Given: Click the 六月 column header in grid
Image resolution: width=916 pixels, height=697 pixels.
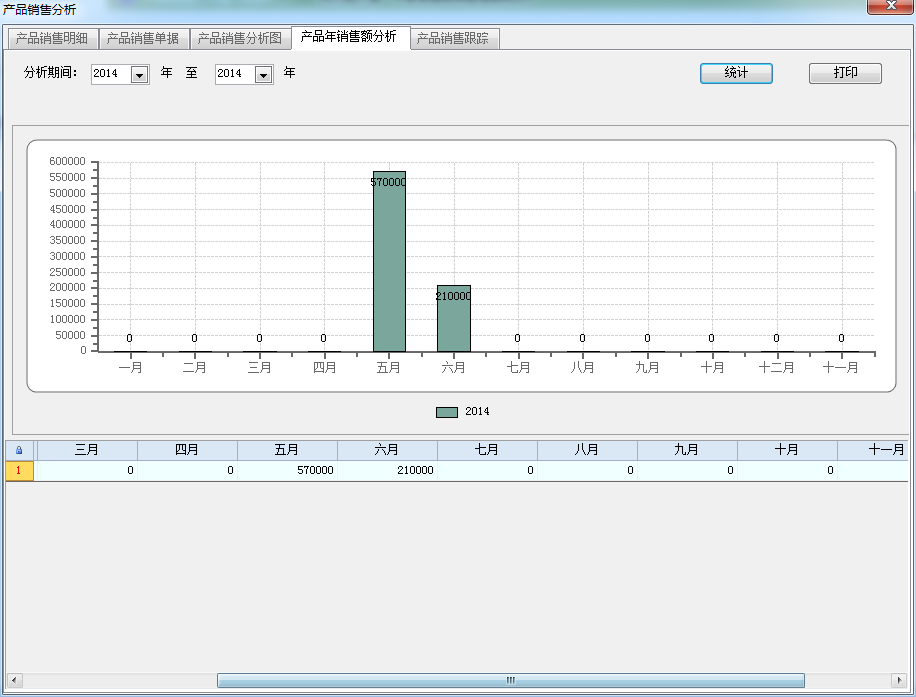Looking at the screenshot, I should click(386, 450).
